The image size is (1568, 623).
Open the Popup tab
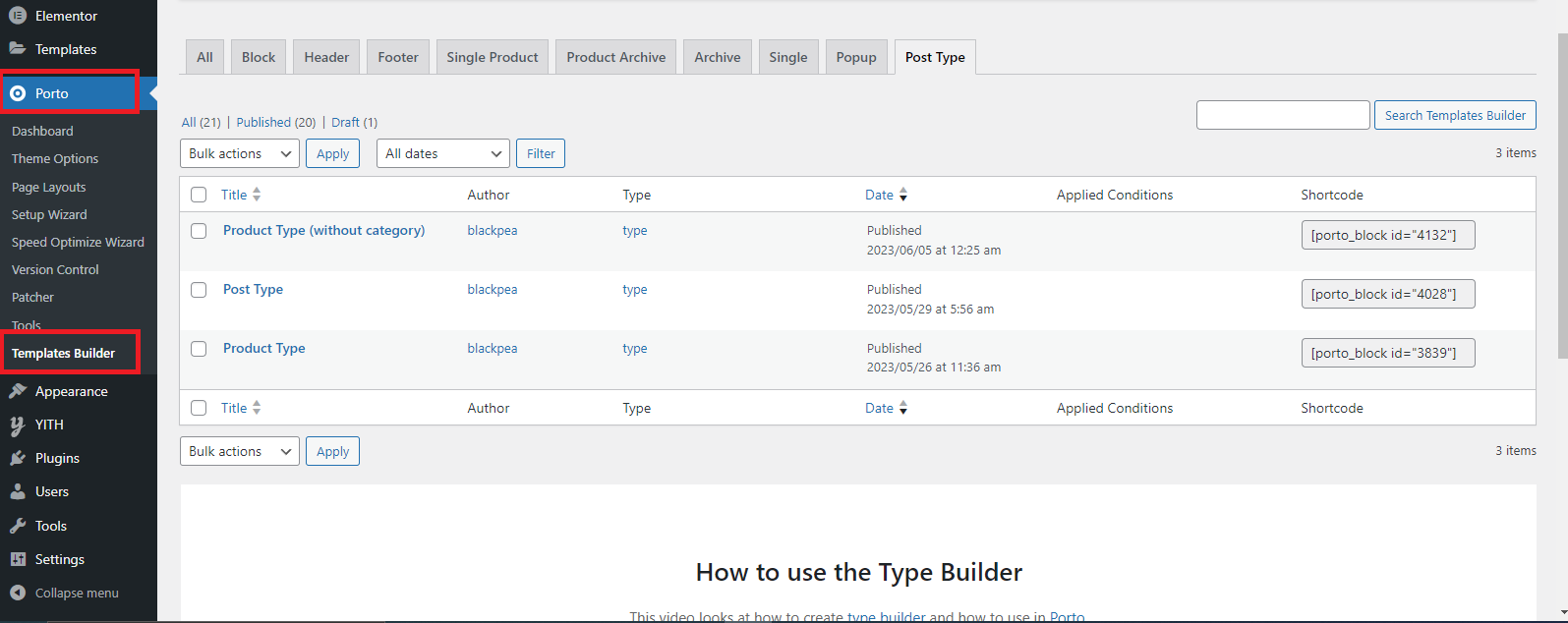coord(856,57)
